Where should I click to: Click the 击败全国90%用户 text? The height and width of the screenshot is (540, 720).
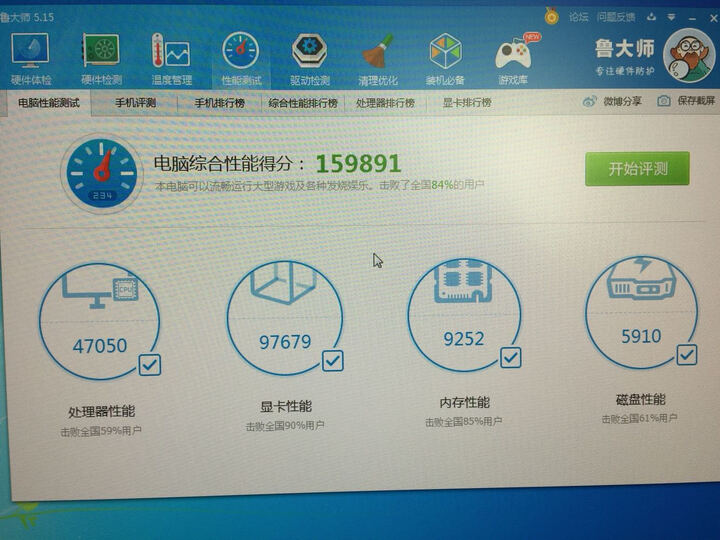pos(285,426)
